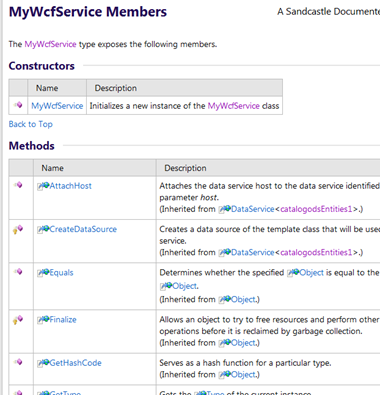The image size is (380, 395).
Task: Click the external link globe icon before GetHashCode
Action: tap(43, 363)
